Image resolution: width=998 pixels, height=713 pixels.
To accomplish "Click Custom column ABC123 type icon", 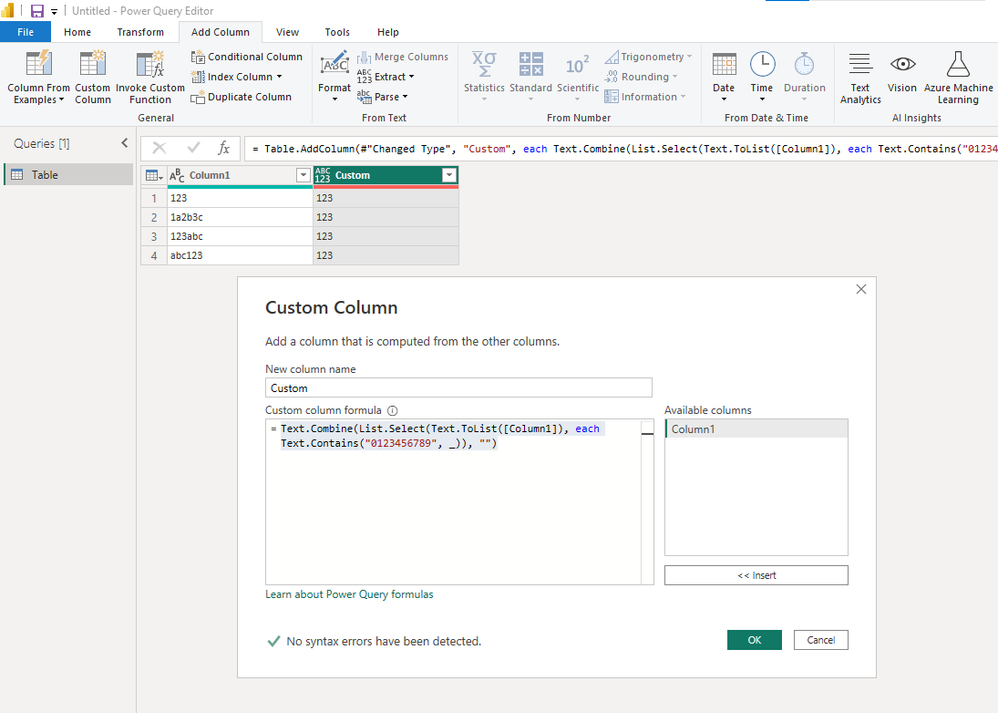I will pos(323,175).
